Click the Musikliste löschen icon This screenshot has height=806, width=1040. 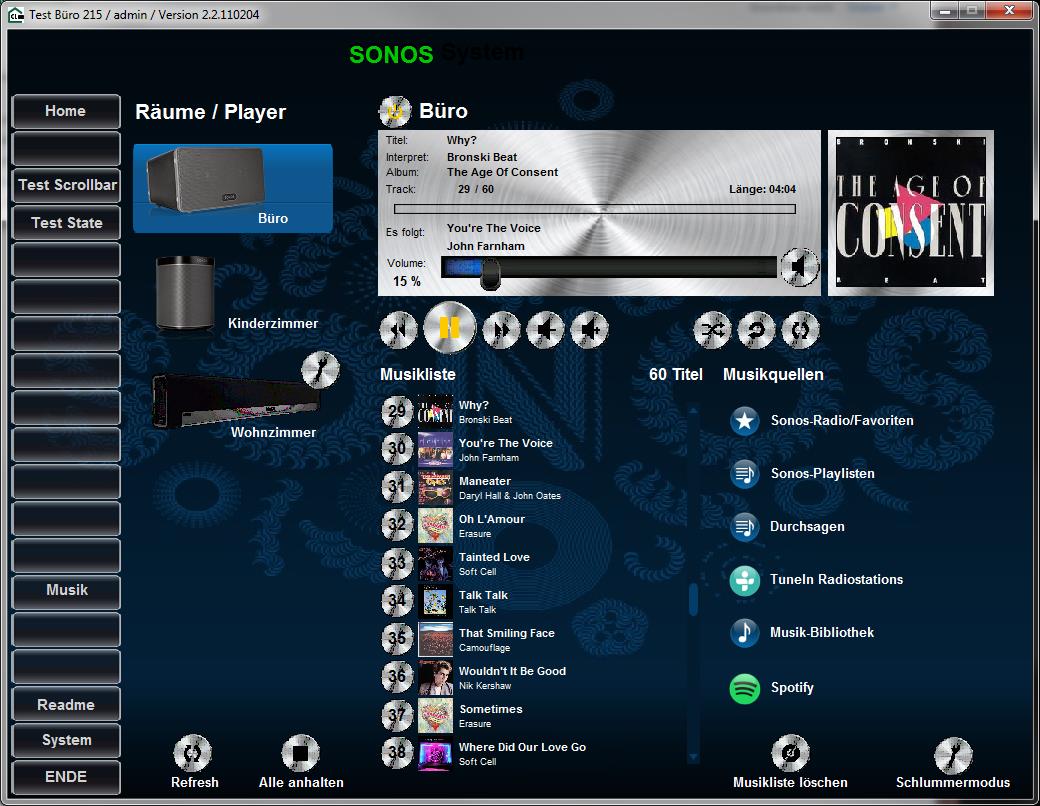pyautogui.click(x=790, y=754)
